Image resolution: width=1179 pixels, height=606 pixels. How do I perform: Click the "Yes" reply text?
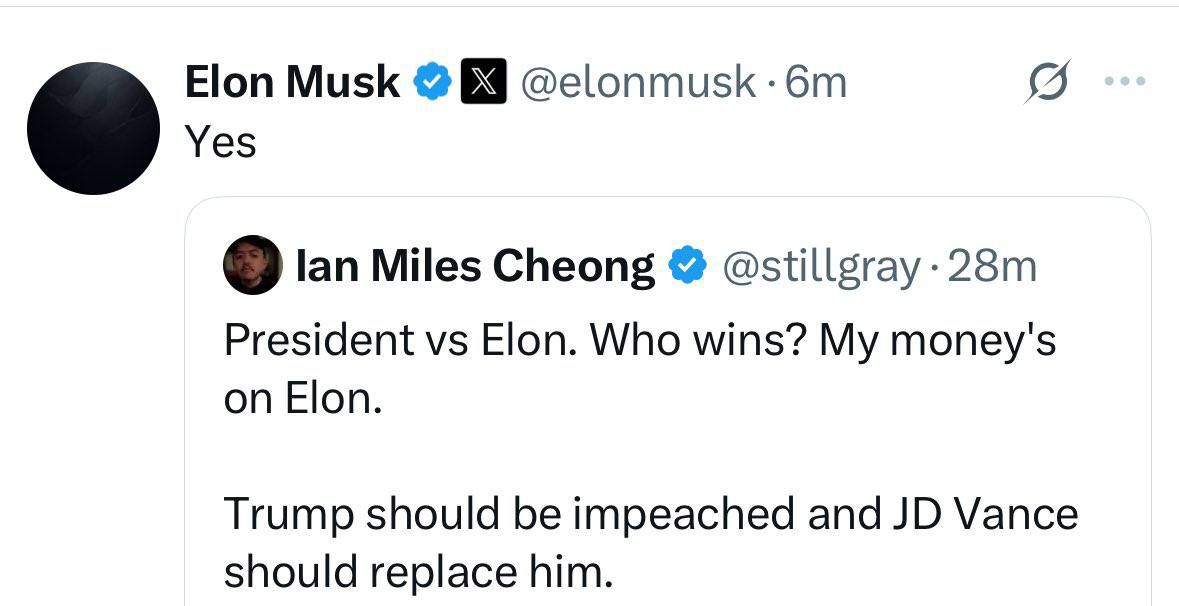click(x=221, y=142)
